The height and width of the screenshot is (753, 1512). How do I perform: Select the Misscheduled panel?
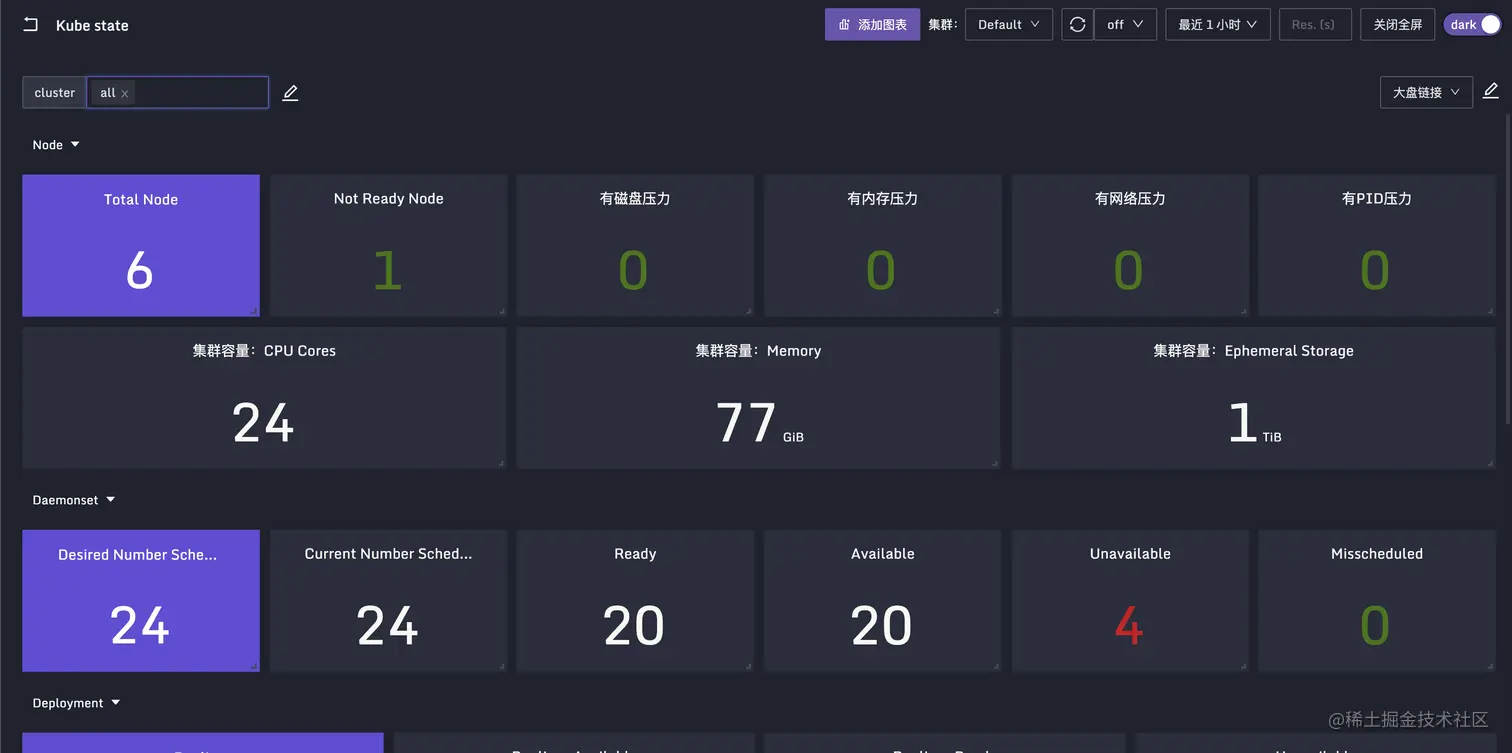(x=1377, y=601)
